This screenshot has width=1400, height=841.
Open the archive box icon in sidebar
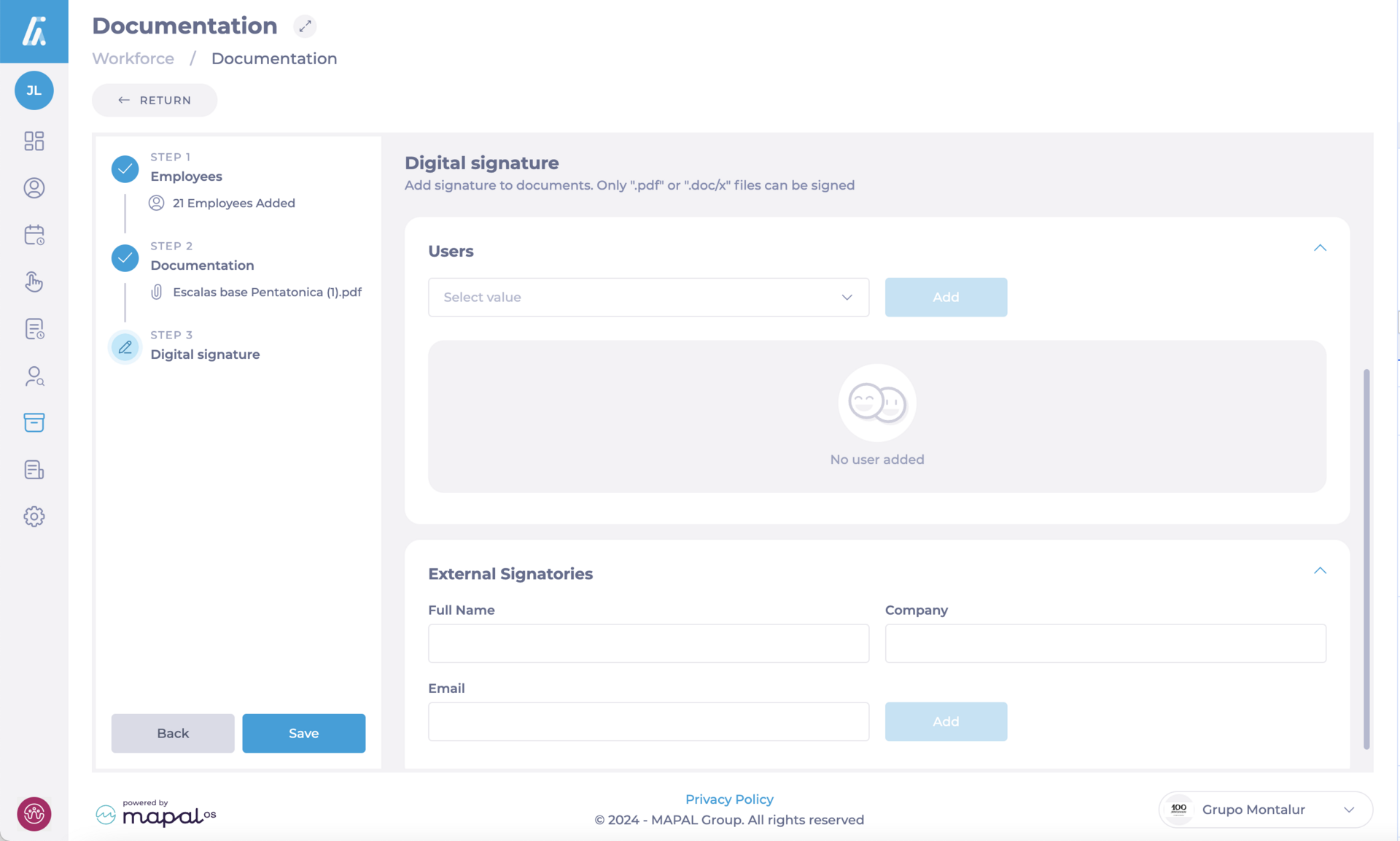click(34, 422)
